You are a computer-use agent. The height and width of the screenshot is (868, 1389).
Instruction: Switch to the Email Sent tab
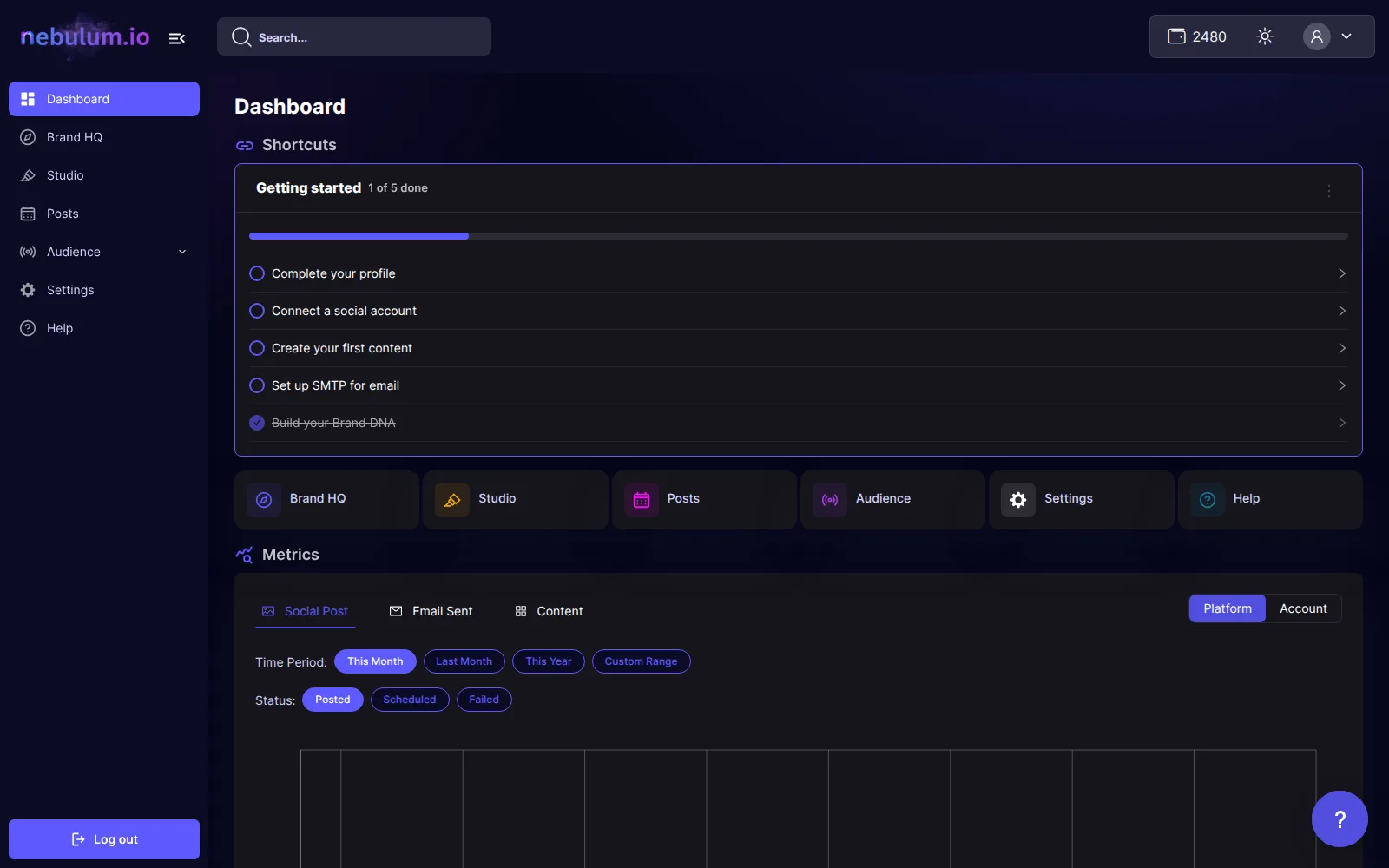click(x=431, y=611)
